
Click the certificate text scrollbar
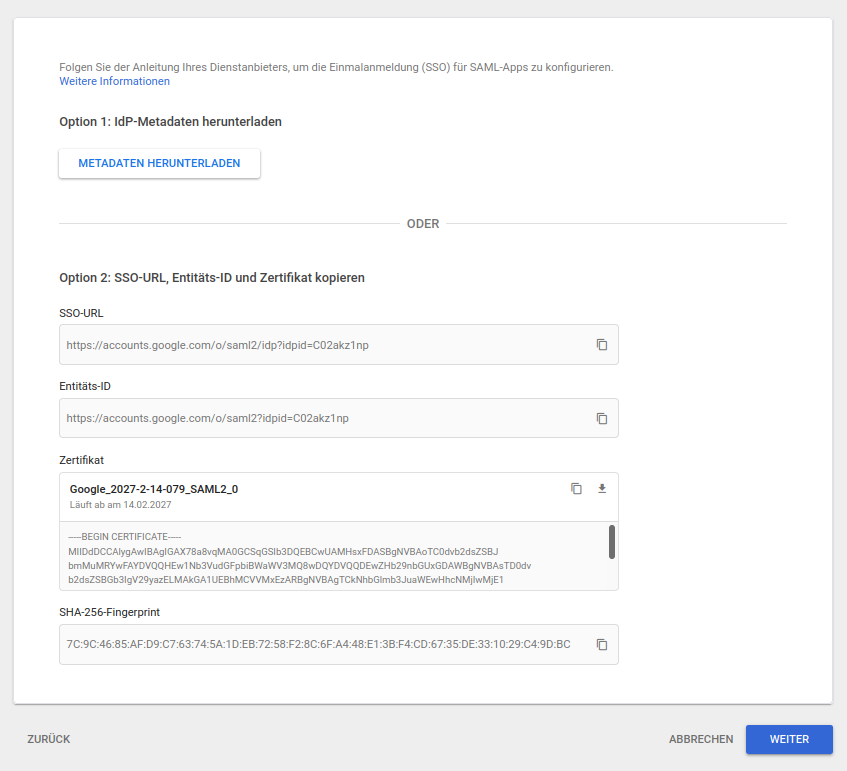(611, 542)
